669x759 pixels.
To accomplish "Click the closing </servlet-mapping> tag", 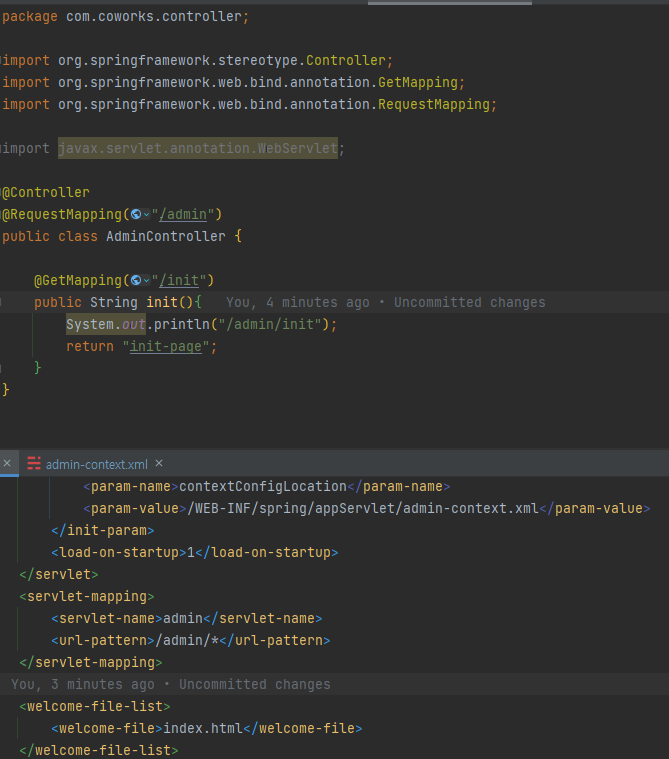I will (91, 662).
